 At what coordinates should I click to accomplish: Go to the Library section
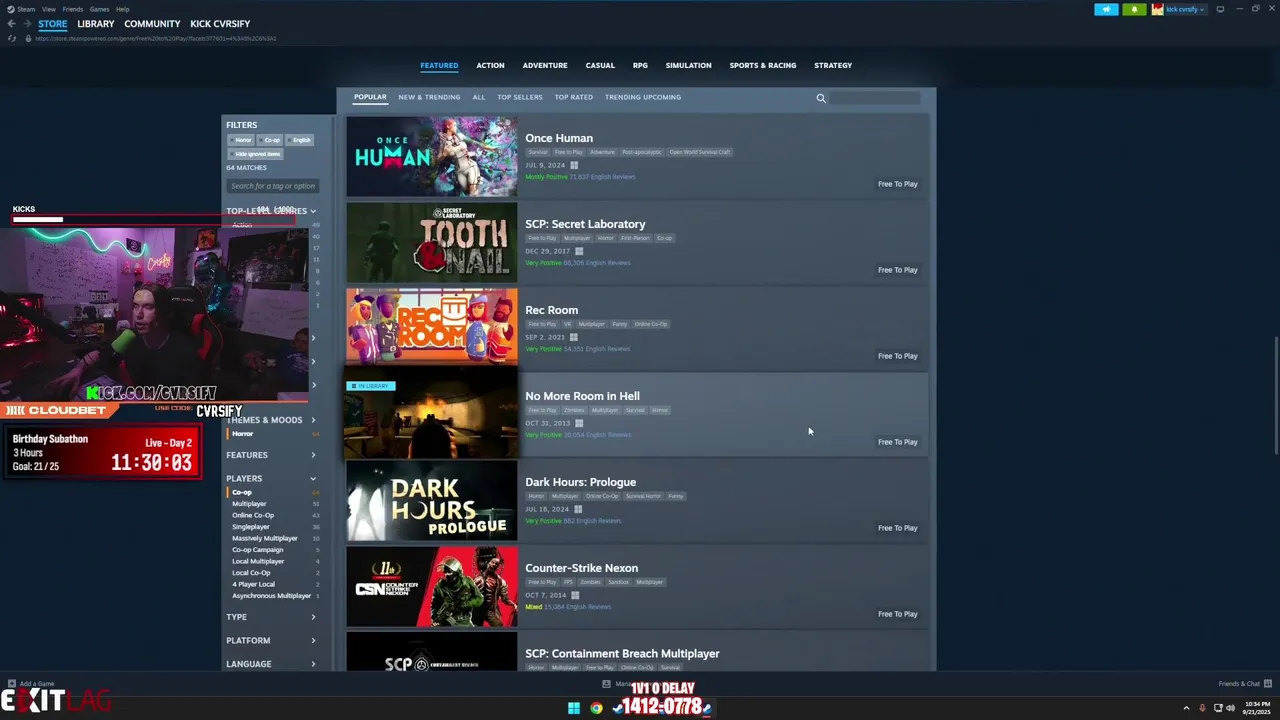pyautogui.click(x=96, y=24)
